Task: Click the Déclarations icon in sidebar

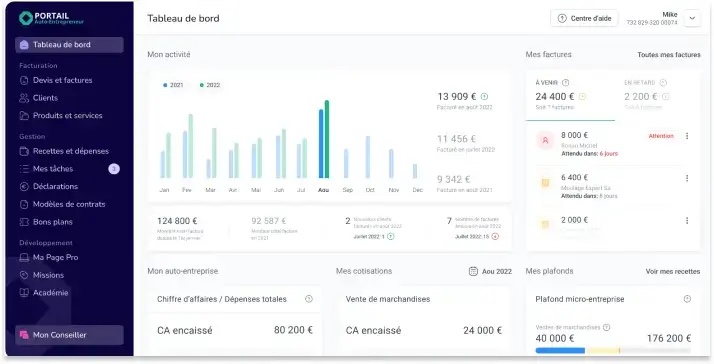Action: click(24, 186)
